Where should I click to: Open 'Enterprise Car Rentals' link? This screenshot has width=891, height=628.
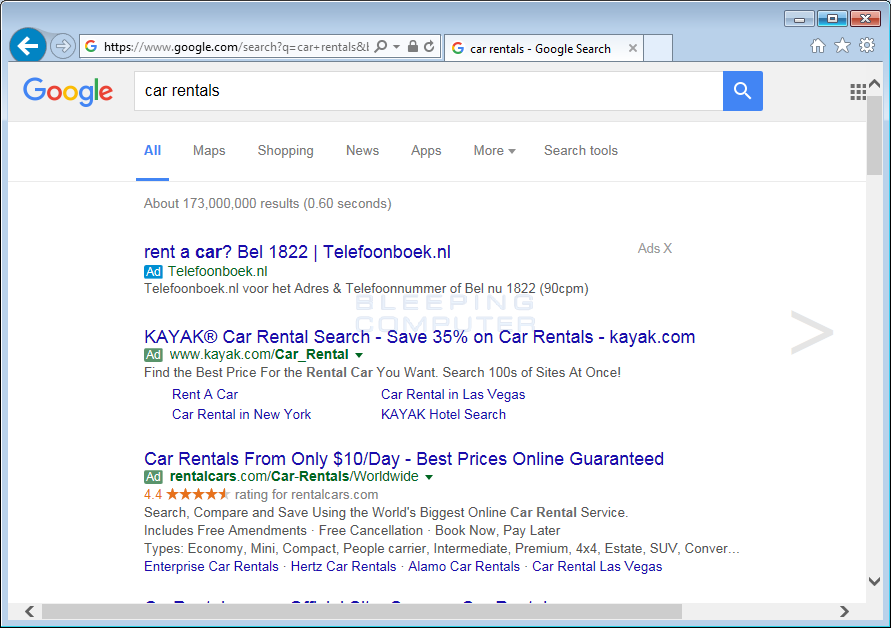[x=211, y=567]
